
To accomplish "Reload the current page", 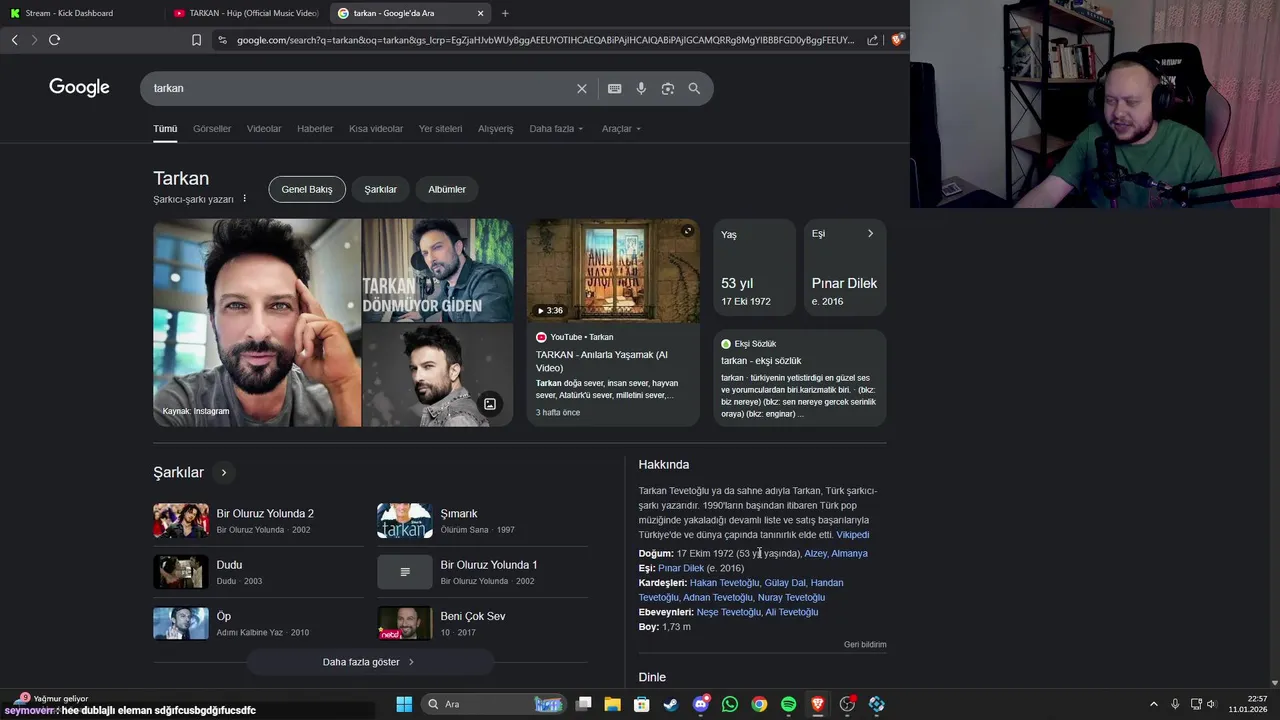I will coord(54,40).
